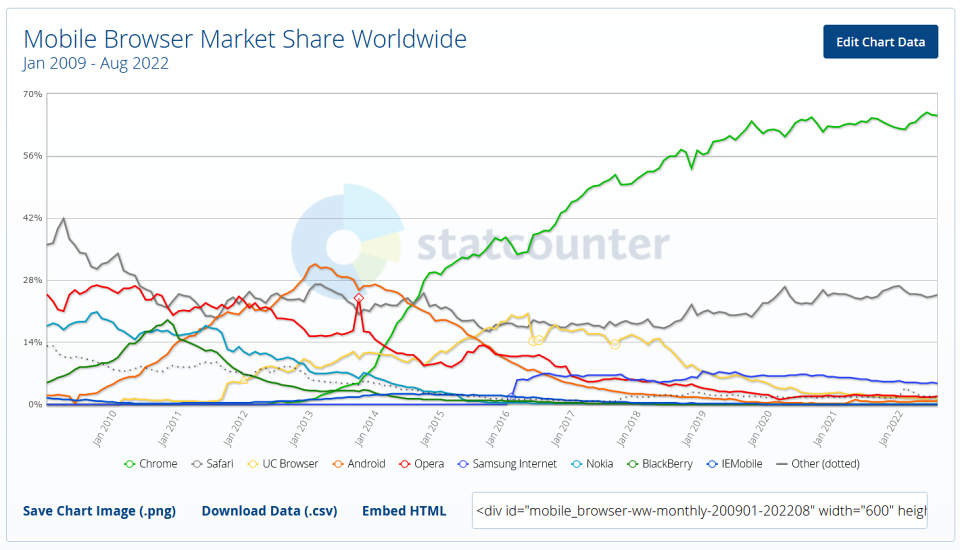
Task: Click the red diamond marker on Opera line
Action: [359, 298]
